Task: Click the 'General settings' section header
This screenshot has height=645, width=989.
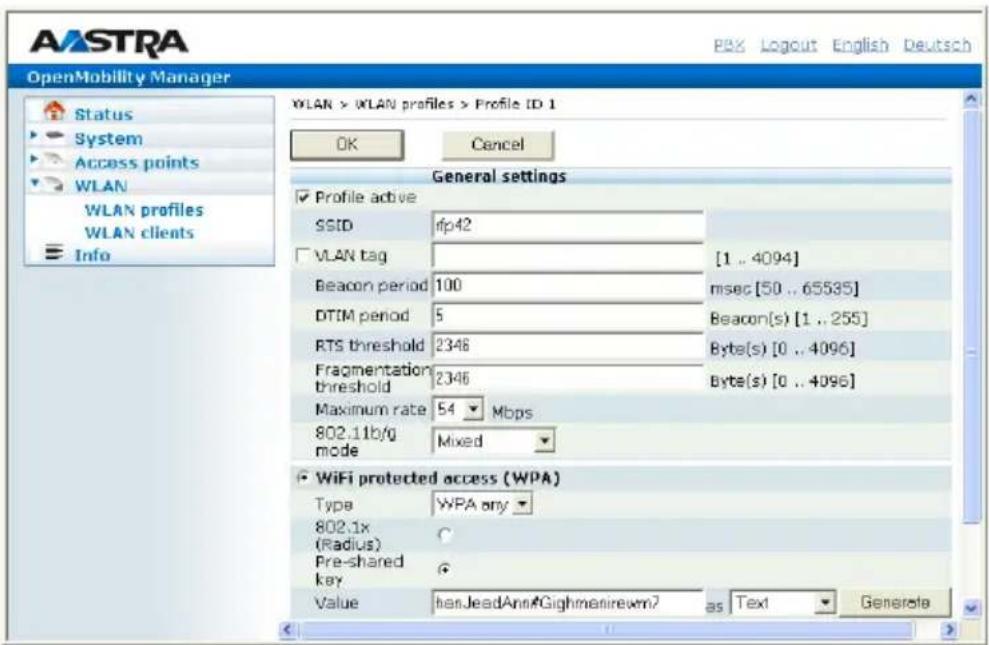Action: (499, 176)
